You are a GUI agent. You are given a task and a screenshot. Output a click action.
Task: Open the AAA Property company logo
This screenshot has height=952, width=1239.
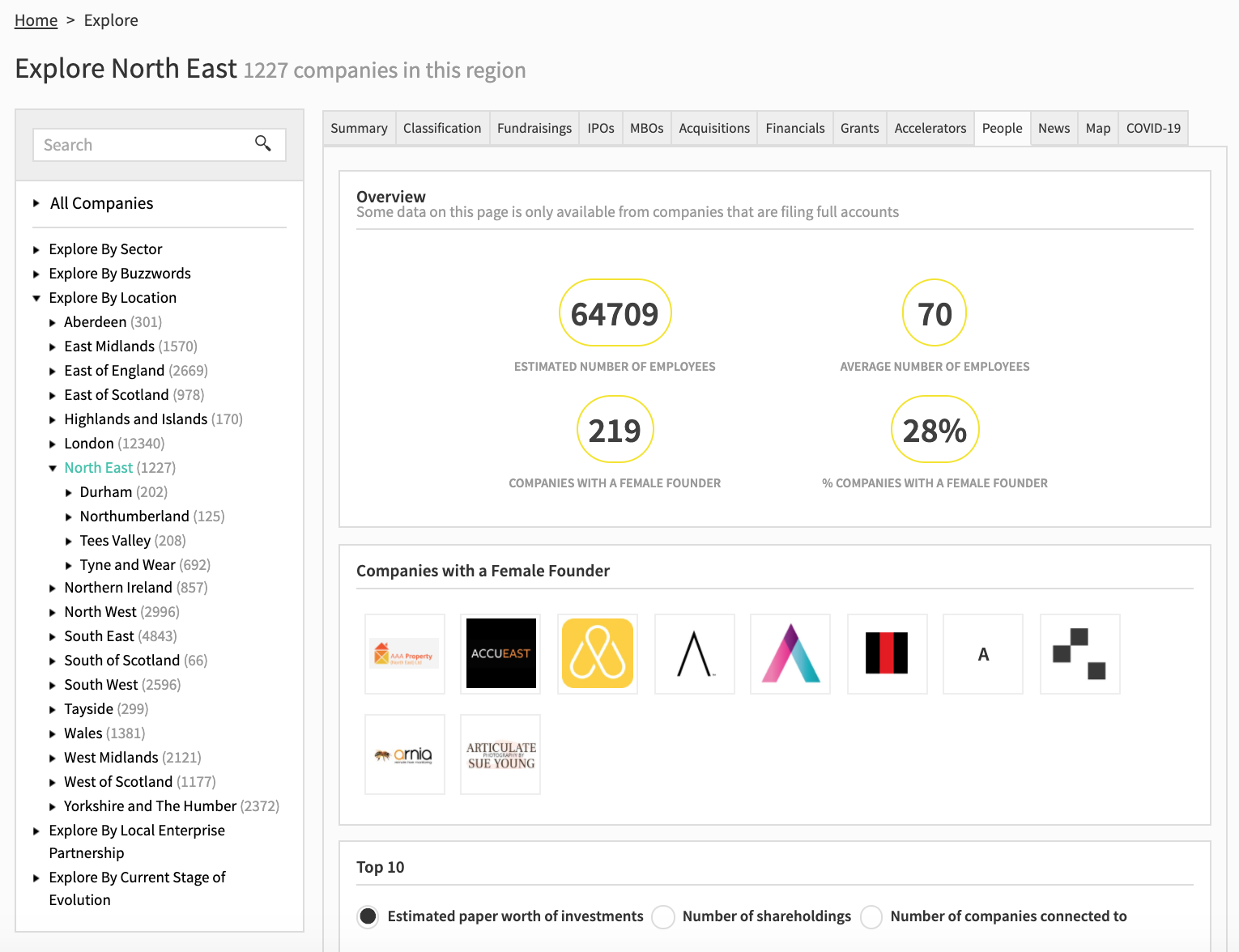tap(405, 654)
